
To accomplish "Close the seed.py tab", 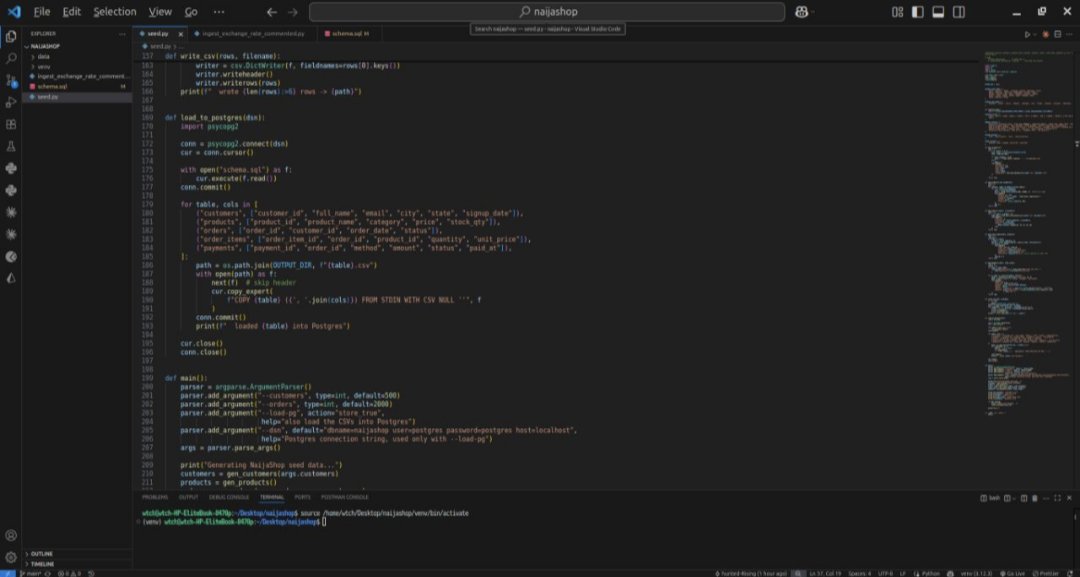I will (x=181, y=34).
